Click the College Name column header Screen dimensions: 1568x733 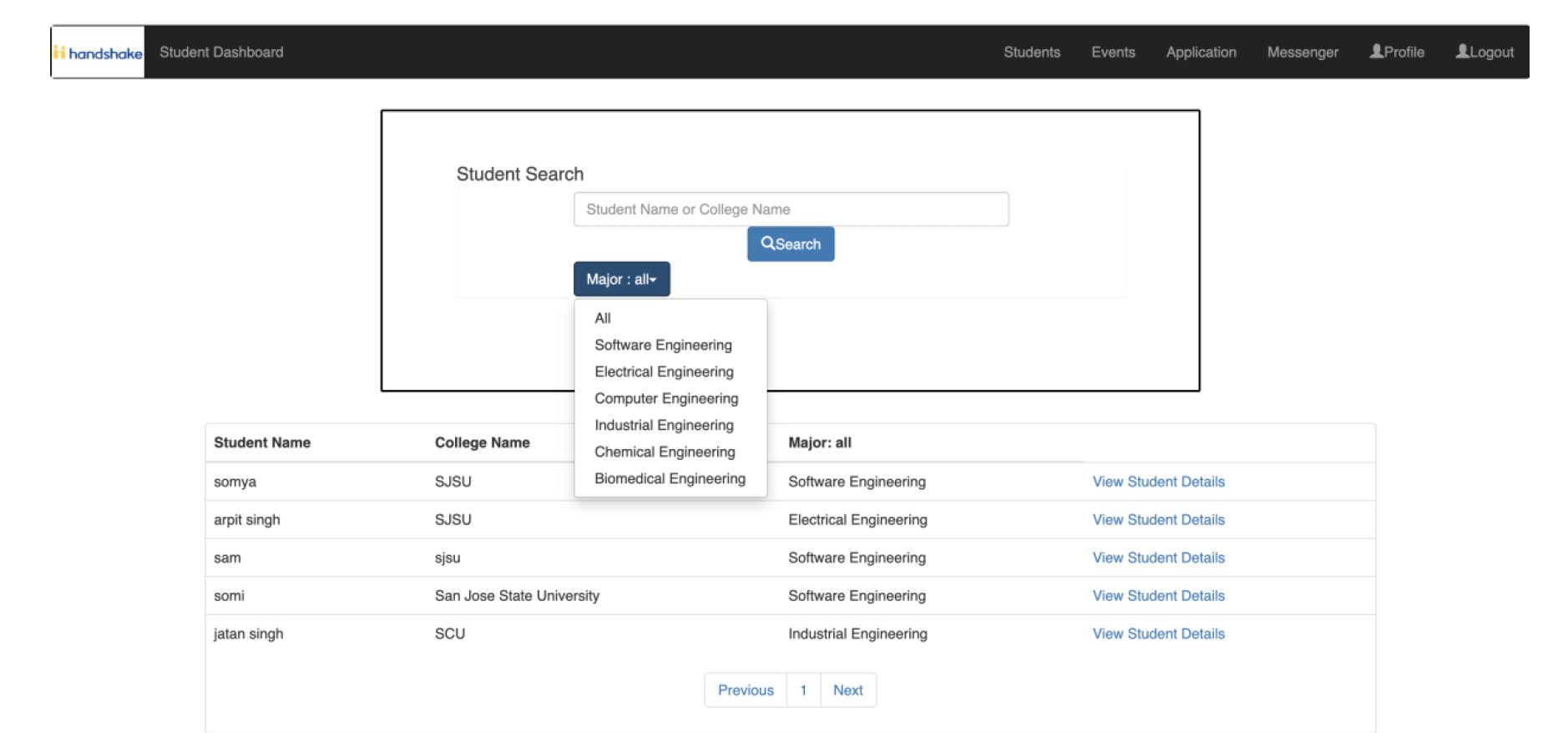pyautogui.click(x=482, y=442)
